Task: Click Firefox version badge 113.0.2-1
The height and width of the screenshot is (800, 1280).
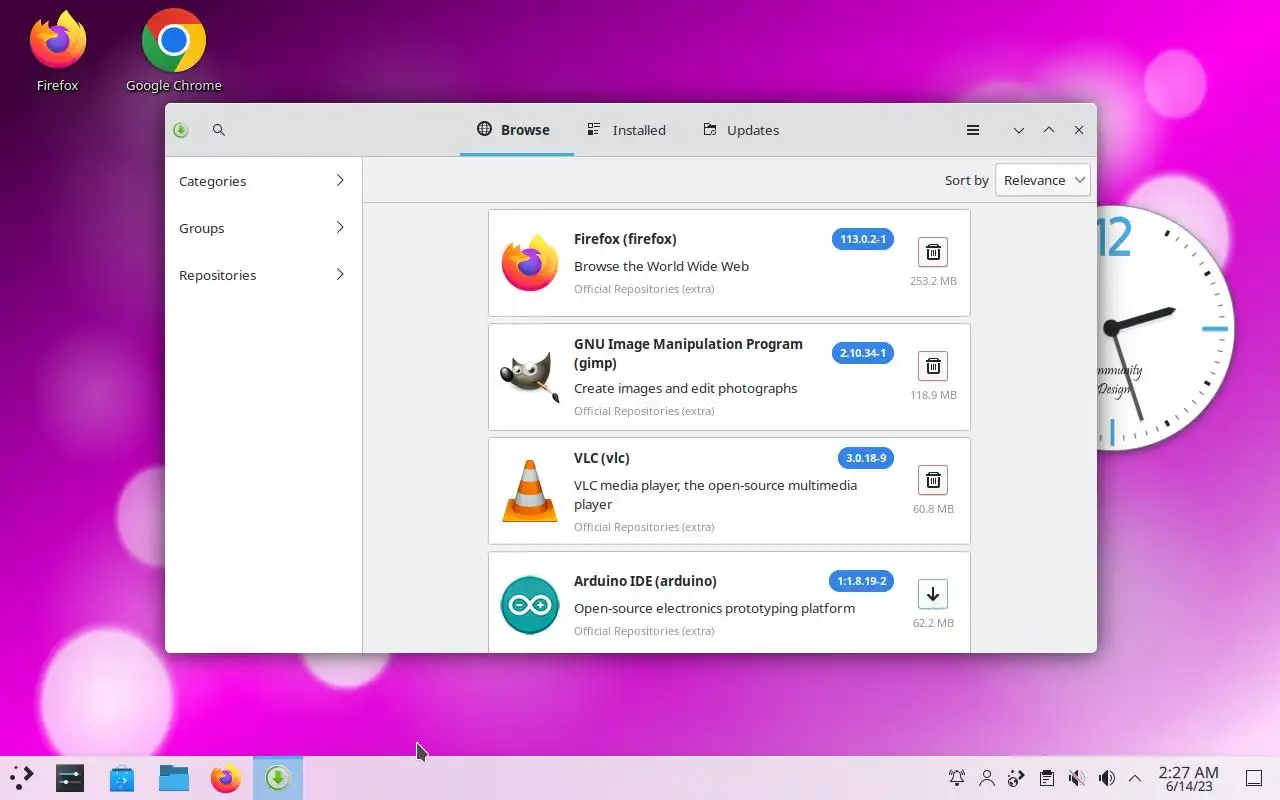Action: [863, 239]
